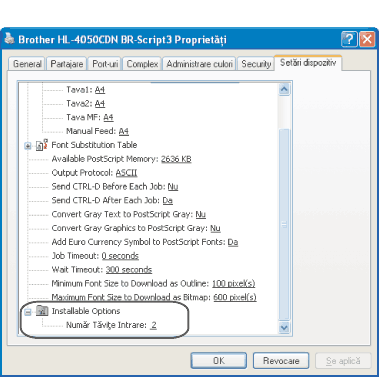
Task: Change the Manual Feed paper size
Action: 124,131
